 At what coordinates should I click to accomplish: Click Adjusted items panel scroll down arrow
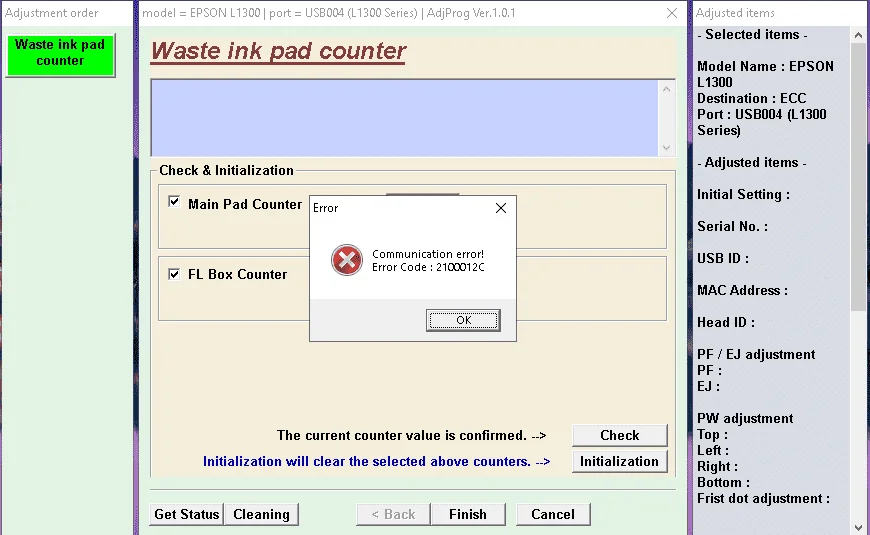click(858, 527)
